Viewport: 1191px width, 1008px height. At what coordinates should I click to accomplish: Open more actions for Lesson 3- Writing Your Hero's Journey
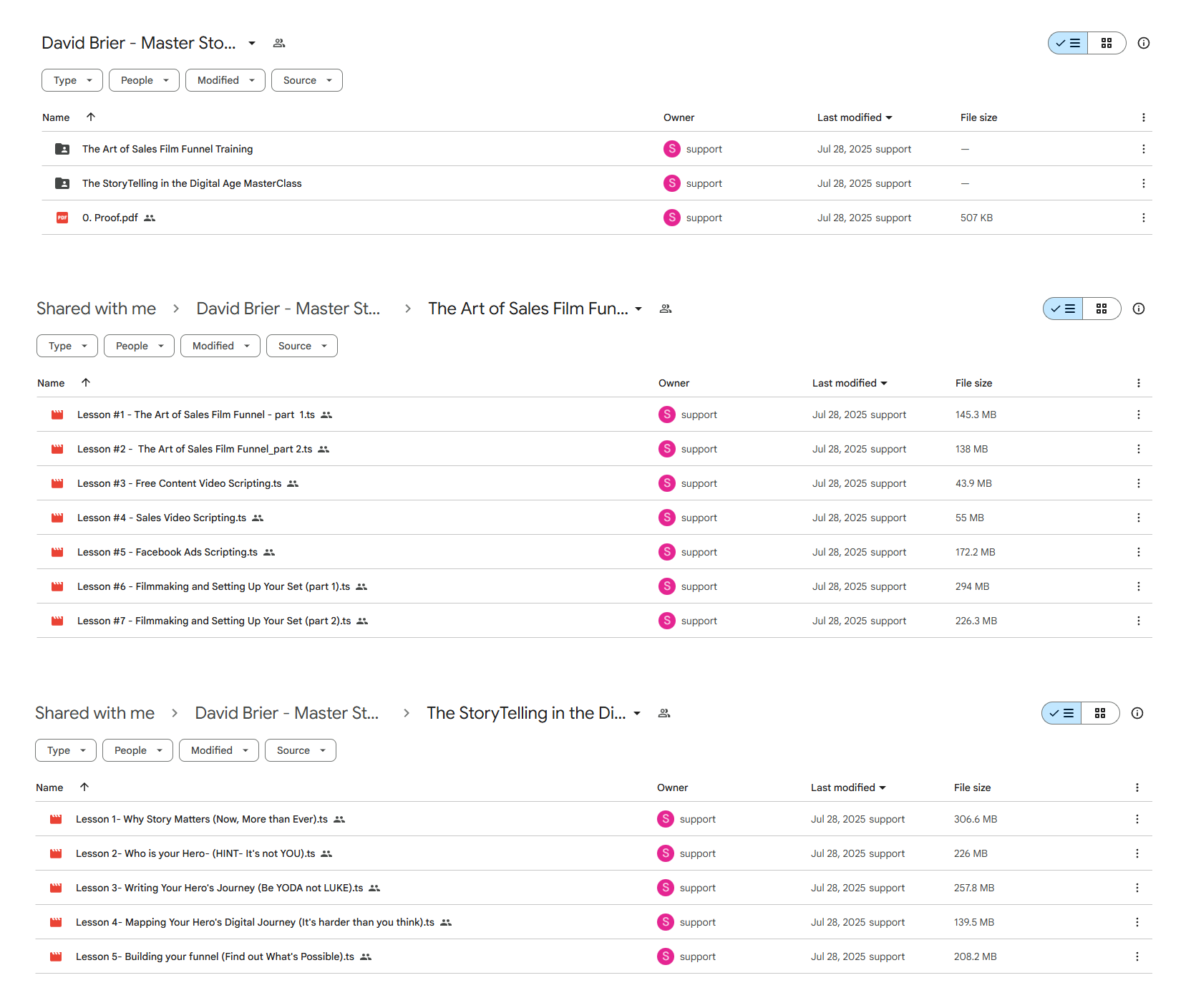[1137, 888]
